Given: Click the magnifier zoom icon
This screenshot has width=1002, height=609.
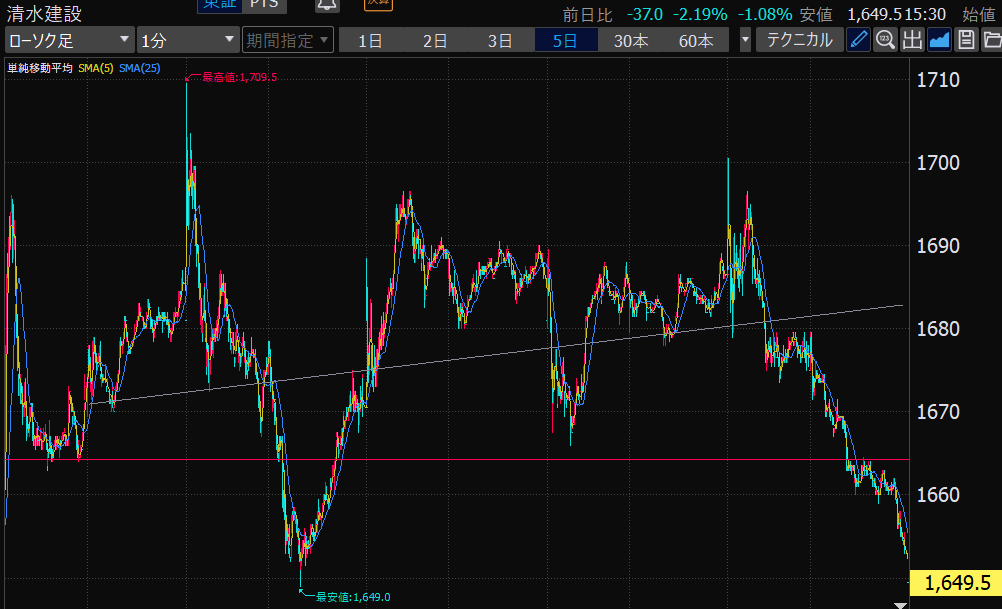Looking at the screenshot, I should [x=885, y=40].
